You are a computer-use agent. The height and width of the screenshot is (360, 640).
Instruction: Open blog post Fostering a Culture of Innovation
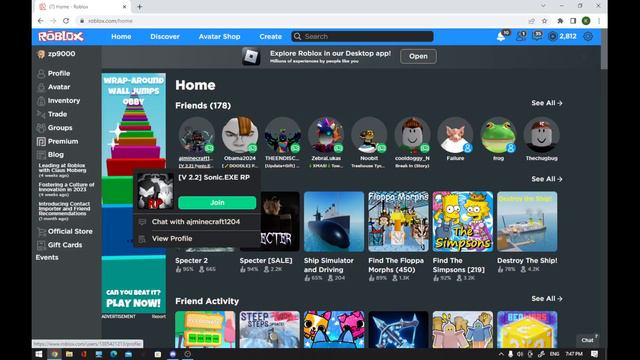(66, 187)
